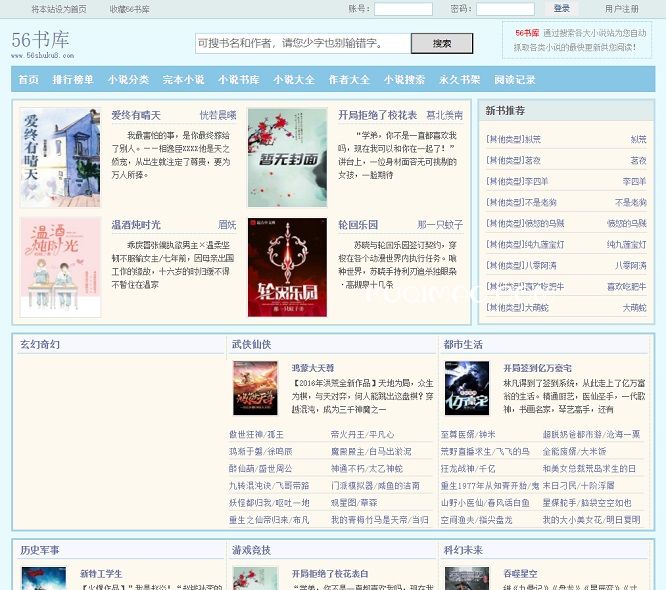Focus the 账号 account input field
Image resolution: width=666 pixels, height=590 pixels.
tap(404, 9)
